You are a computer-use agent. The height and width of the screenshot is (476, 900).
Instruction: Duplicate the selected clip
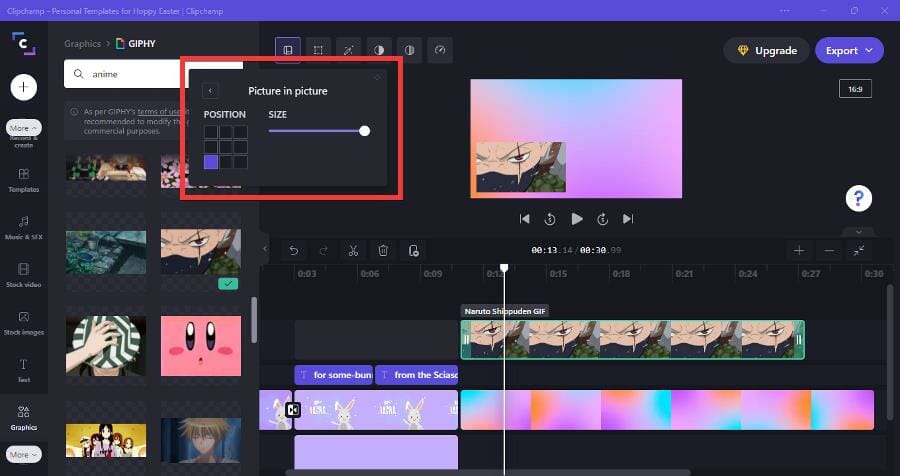413,250
